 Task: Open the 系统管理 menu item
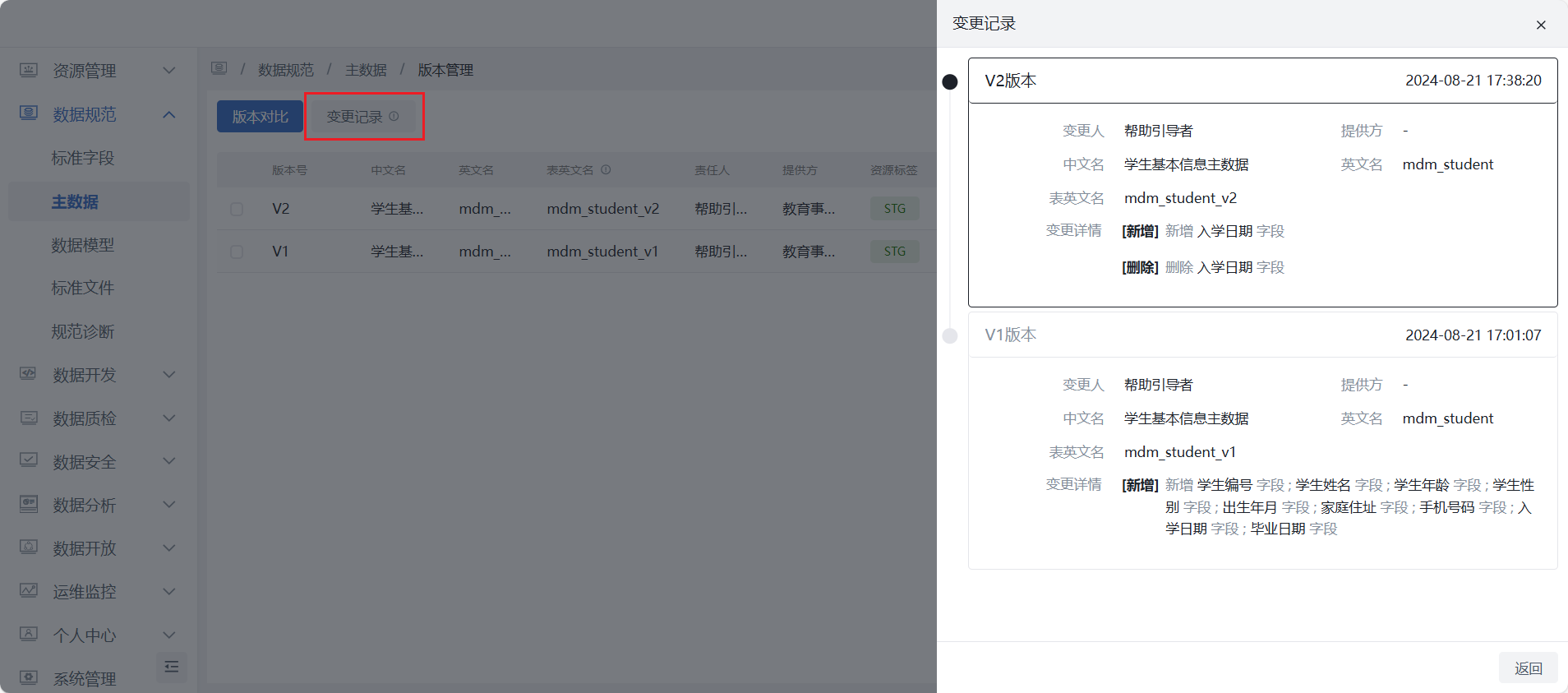click(85, 679)
